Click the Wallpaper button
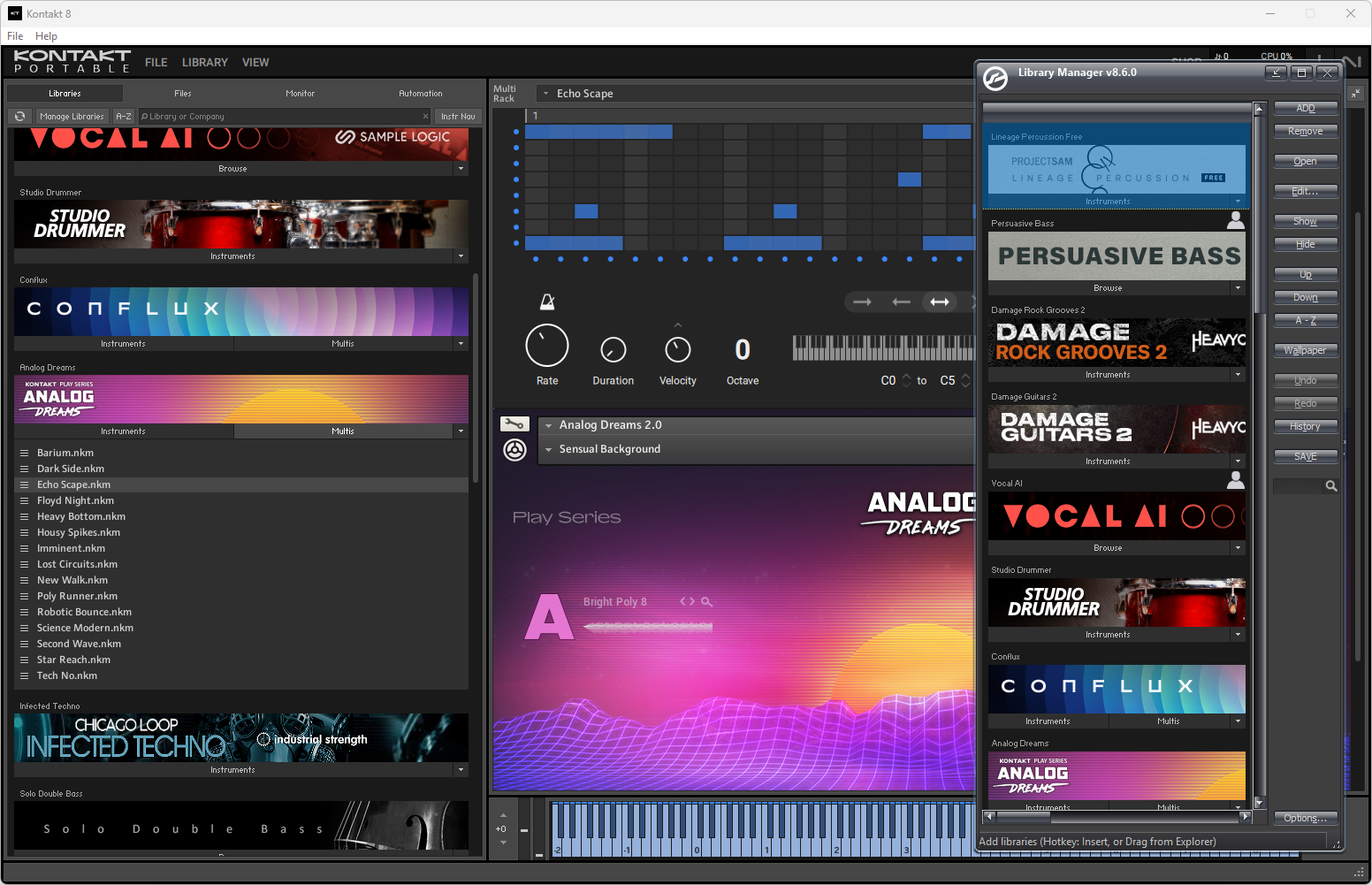The height and width of the screenshot is (885, 1372). click(x=1306, y=350)
